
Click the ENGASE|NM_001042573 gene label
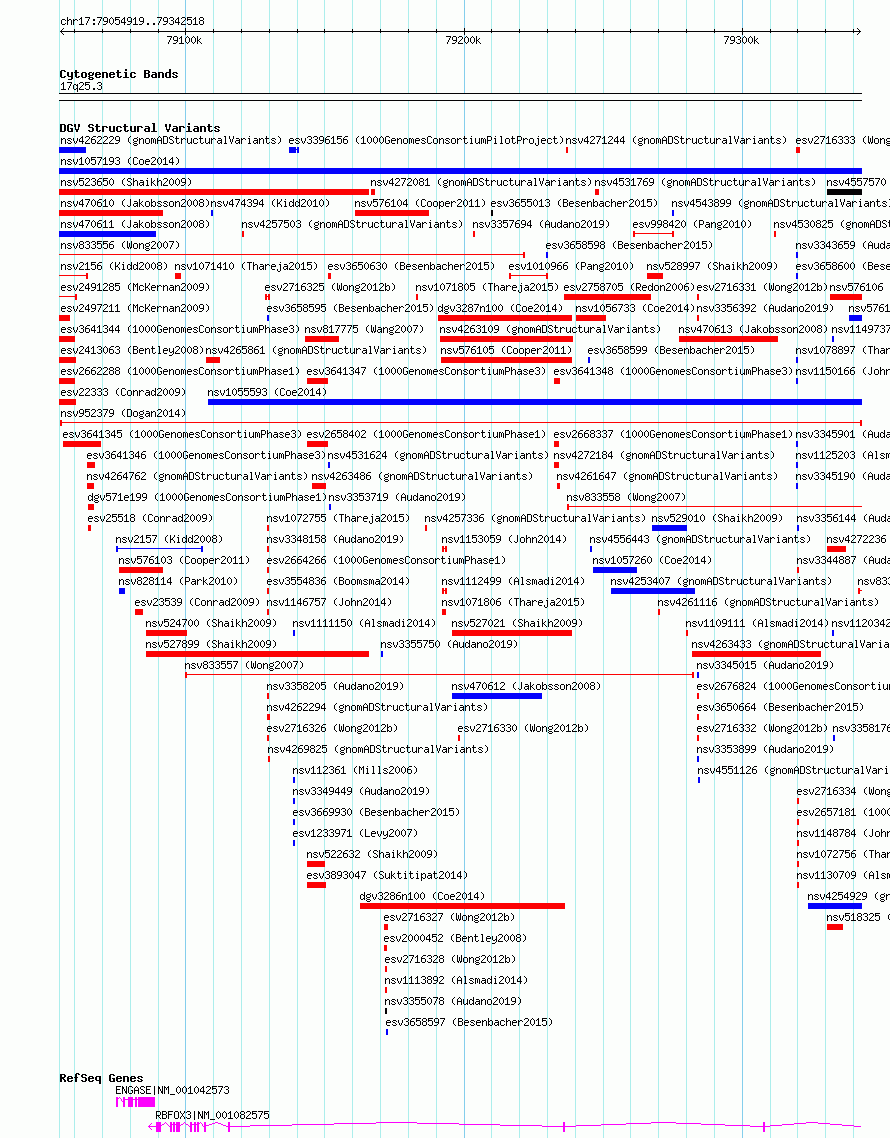pyautogui.click(x=173, y=1092)
